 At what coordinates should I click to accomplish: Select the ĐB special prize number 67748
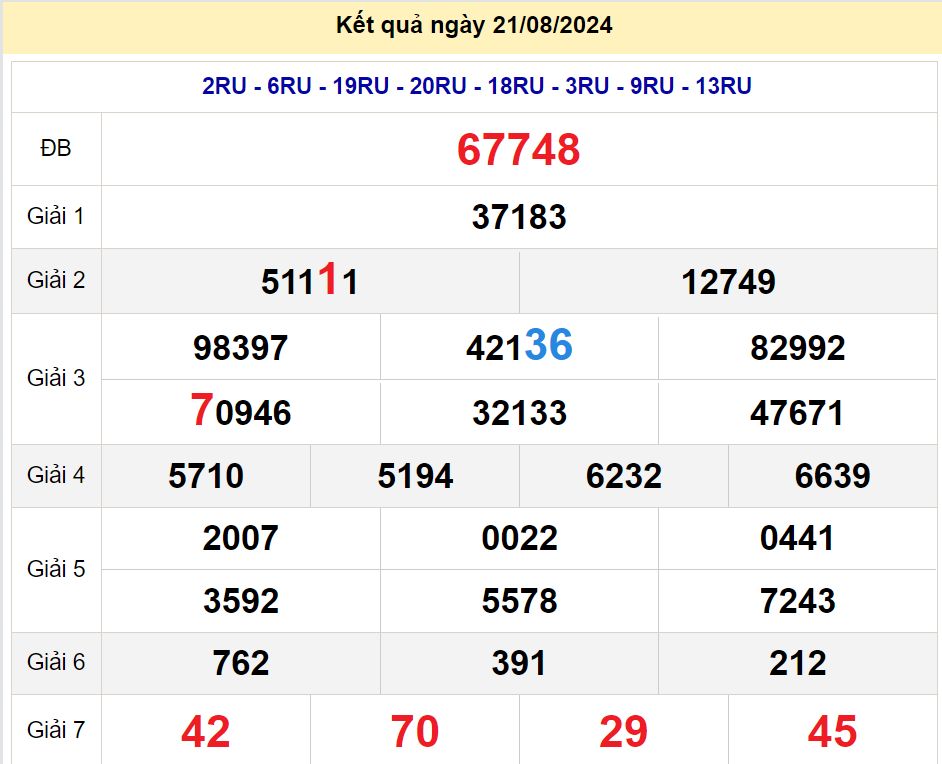(518, 150)
